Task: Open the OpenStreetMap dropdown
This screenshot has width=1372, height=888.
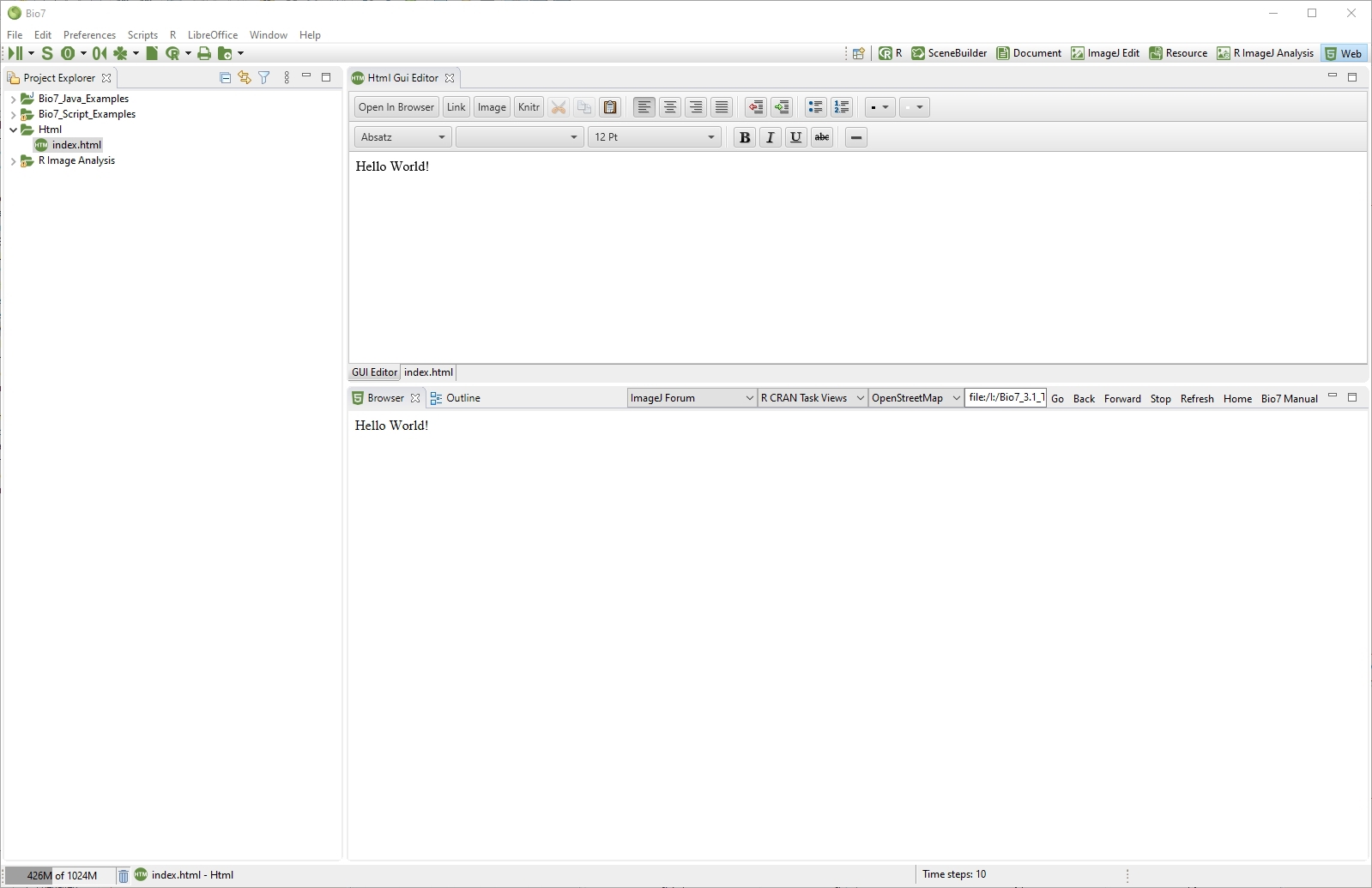Action: tap(916, 398)
